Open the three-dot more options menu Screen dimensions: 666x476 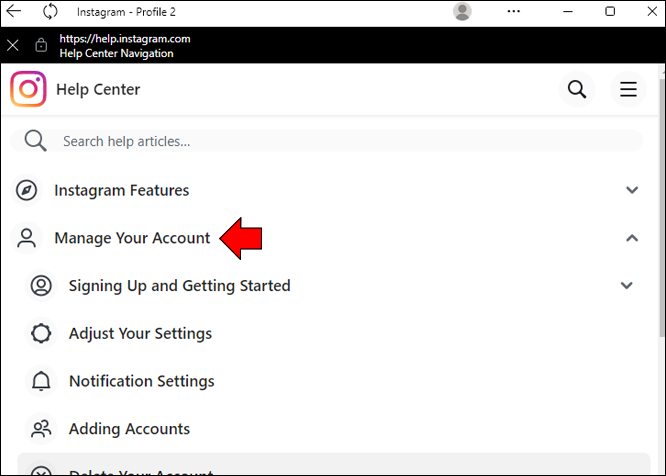click(514, 11)
